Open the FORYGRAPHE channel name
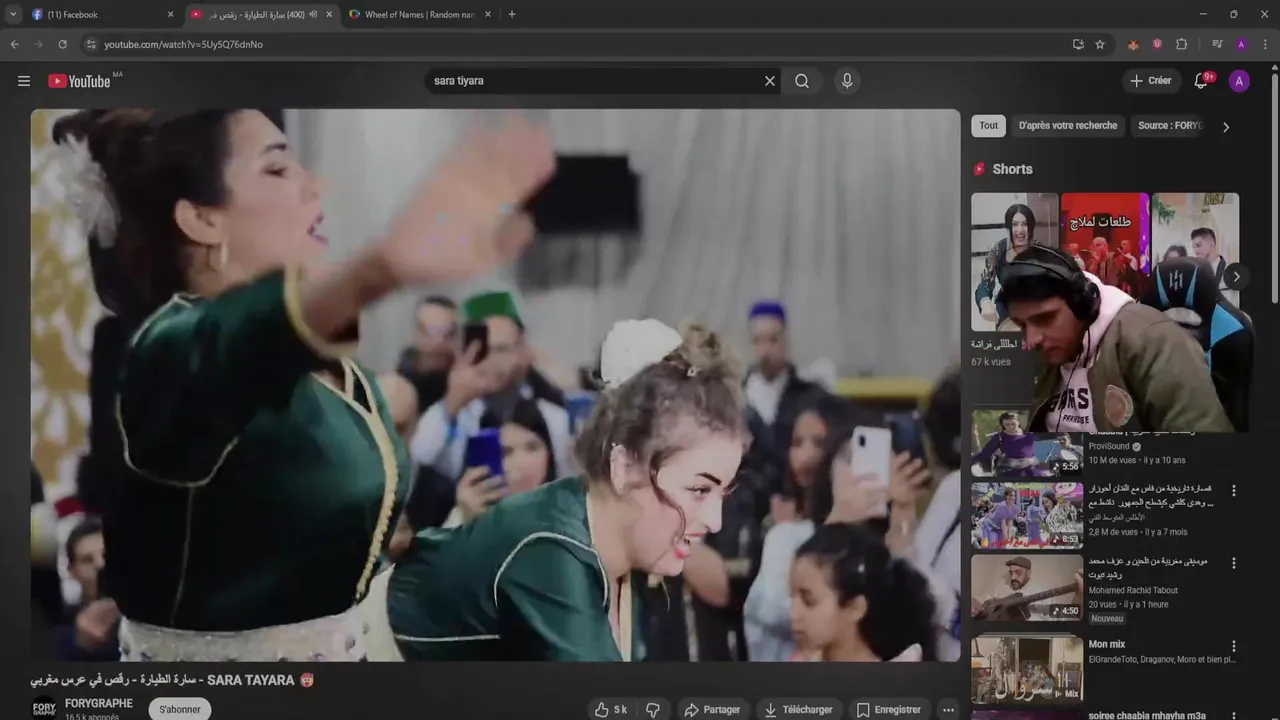The width and height of the screenshot is (1280, 720). point(99,704)
